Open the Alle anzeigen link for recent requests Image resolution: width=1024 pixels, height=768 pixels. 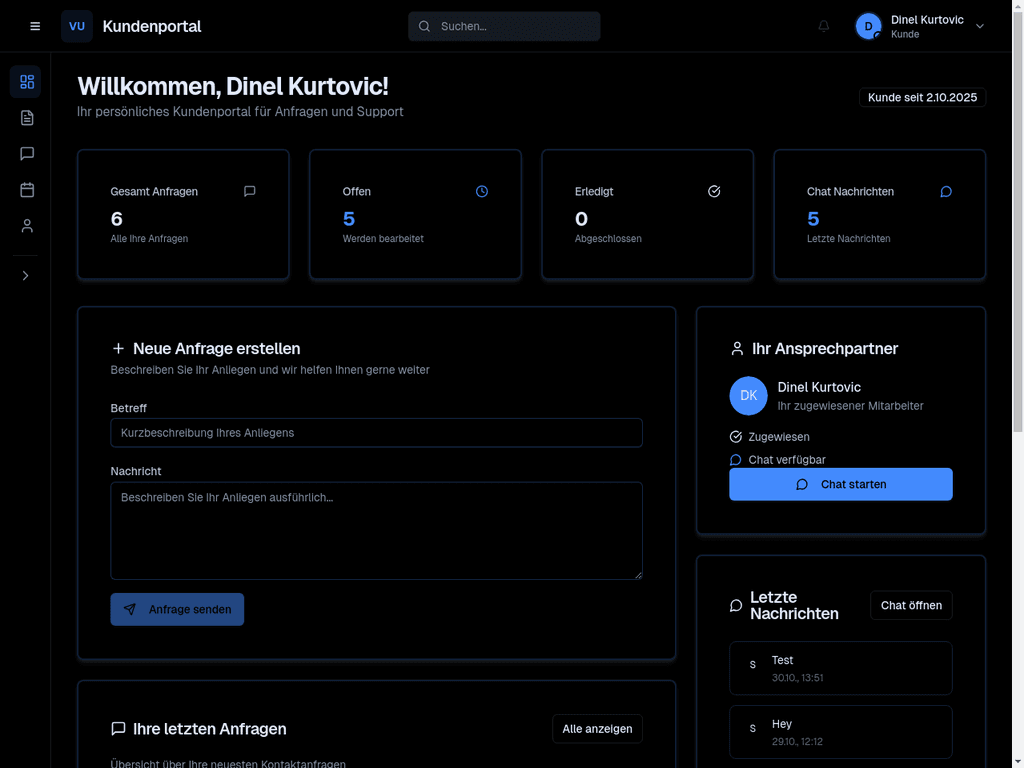(597, 729)
